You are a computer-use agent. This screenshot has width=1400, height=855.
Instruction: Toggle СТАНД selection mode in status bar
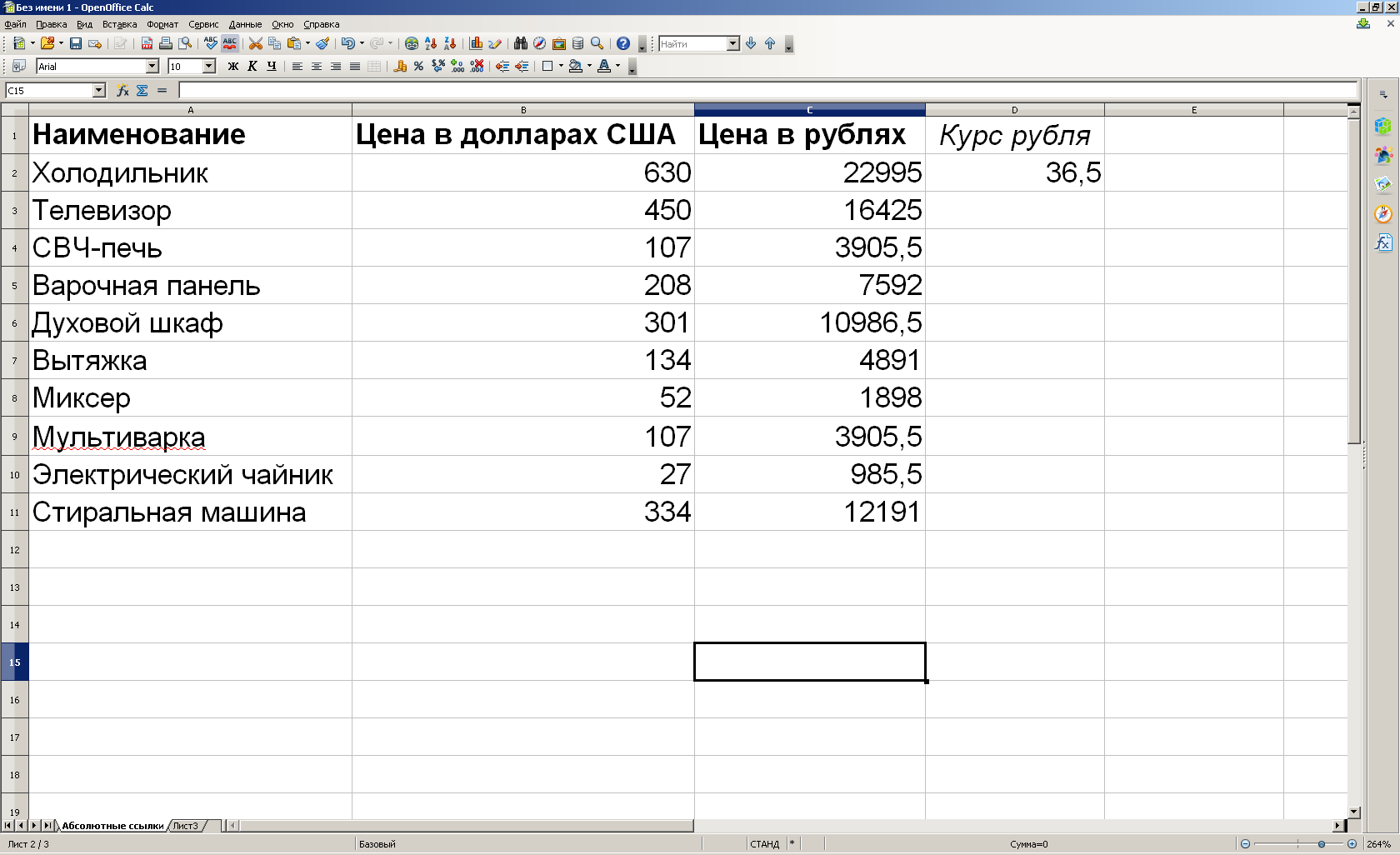pos(764,844)
